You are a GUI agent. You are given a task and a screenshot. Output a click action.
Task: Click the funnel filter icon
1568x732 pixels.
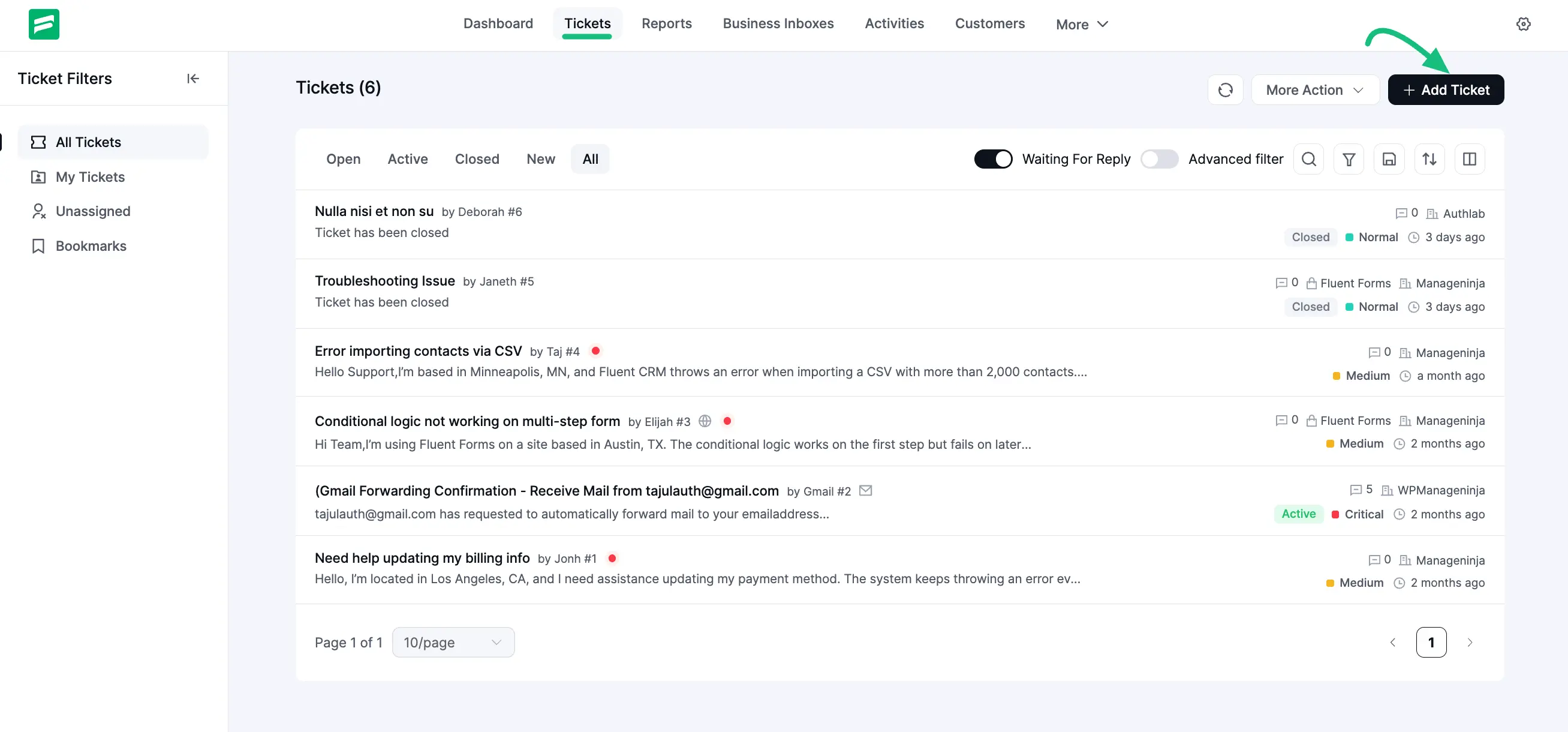(x=1349, y=159)
